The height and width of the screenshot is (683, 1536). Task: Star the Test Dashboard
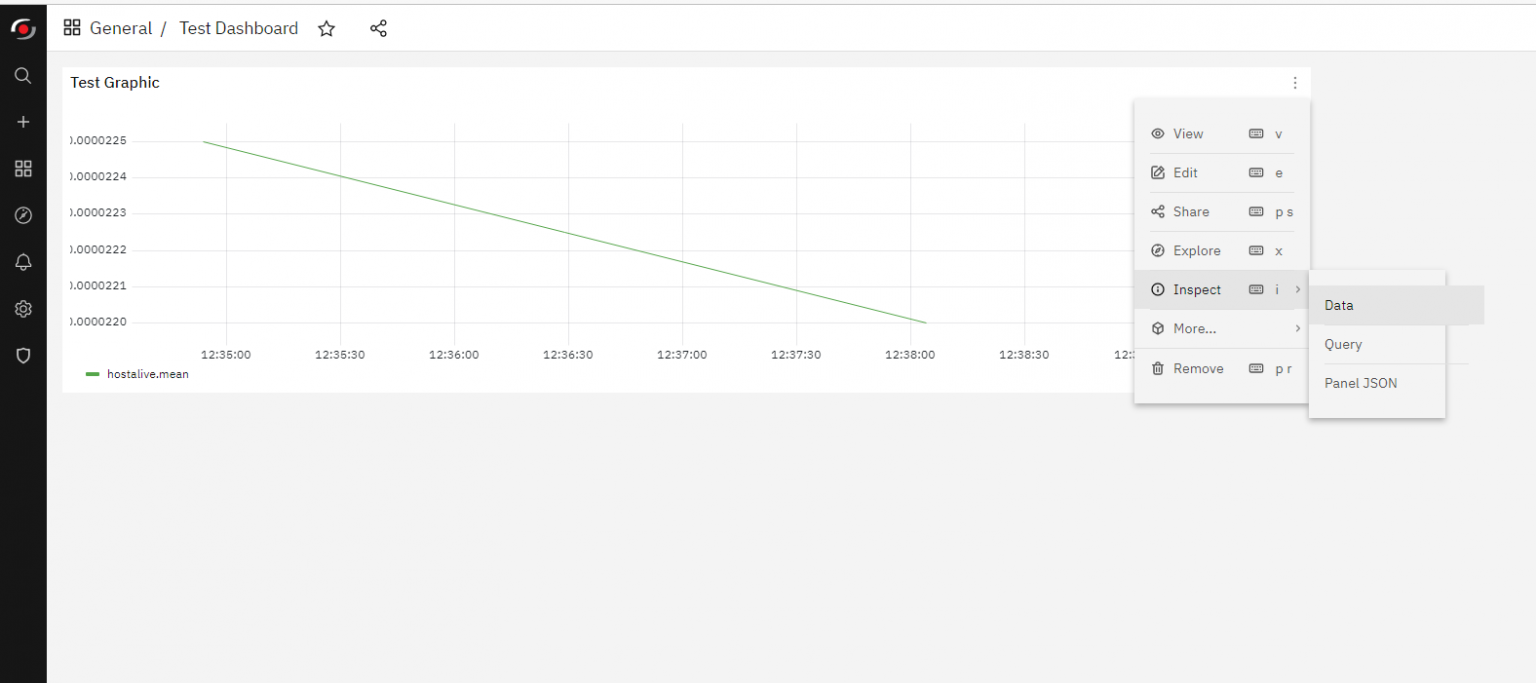(326, 28)
